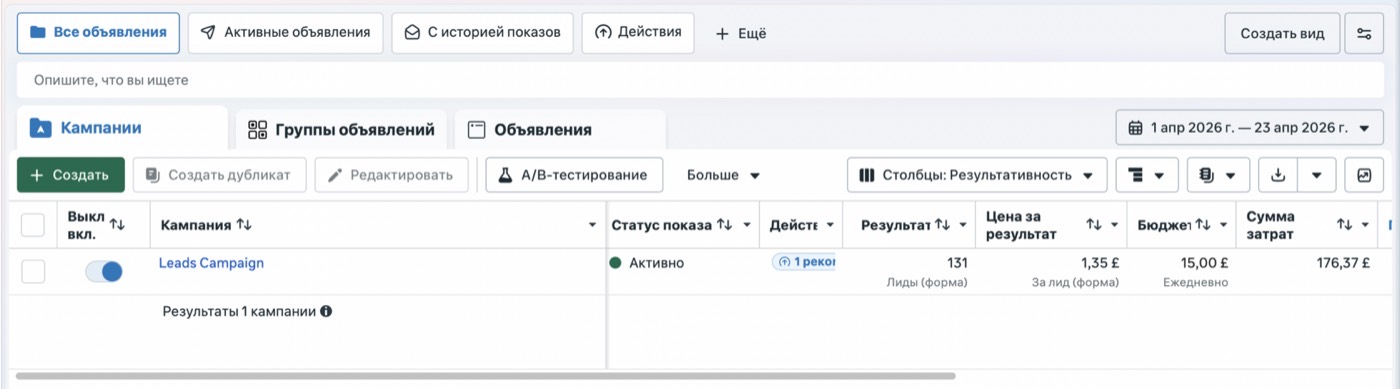
Task: Open Сумма затрат column menu arrow
Action: pyautogui.click(x=1366, y=225)
